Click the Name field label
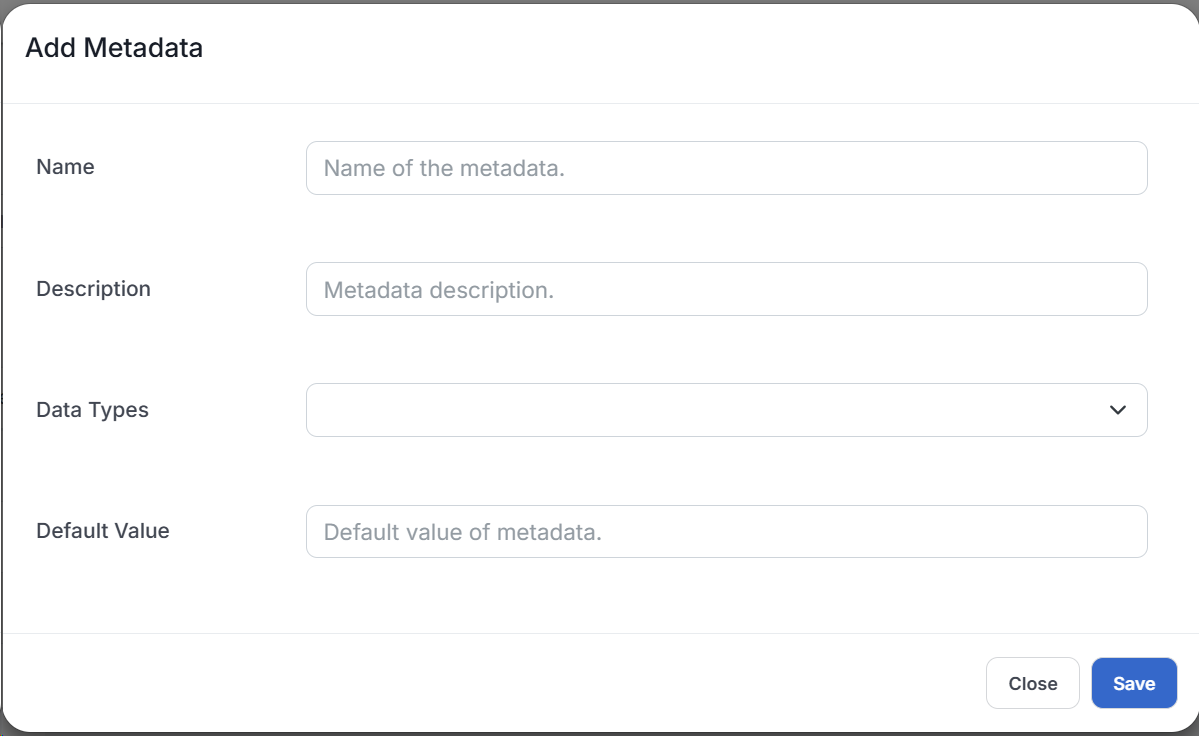 click(x=64, y=167)
